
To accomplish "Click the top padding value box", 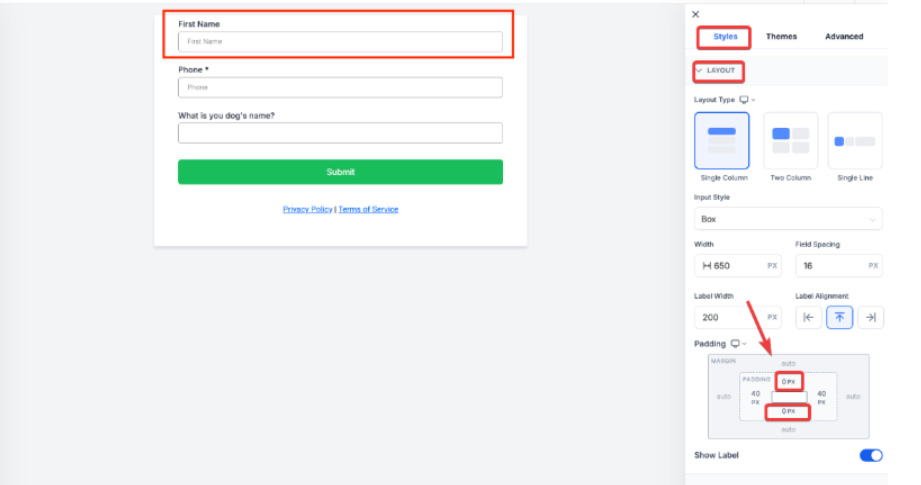I will [788, 381].
